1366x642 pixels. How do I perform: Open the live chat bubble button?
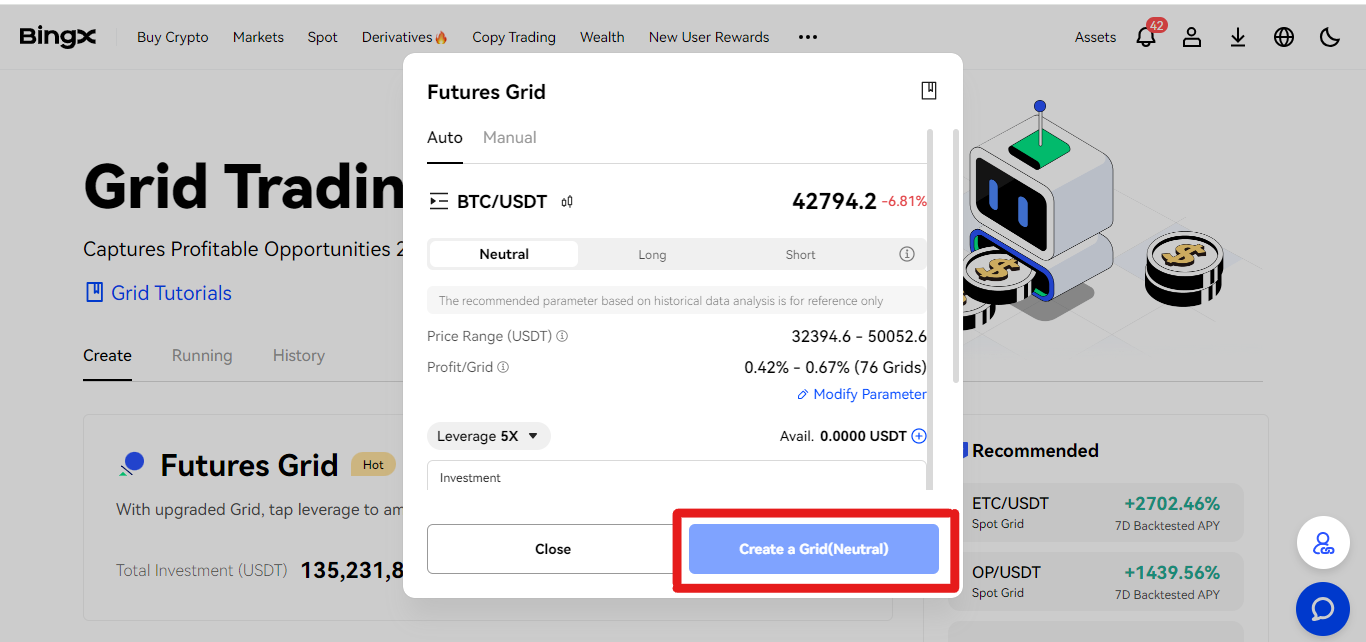pos(1323,608)
